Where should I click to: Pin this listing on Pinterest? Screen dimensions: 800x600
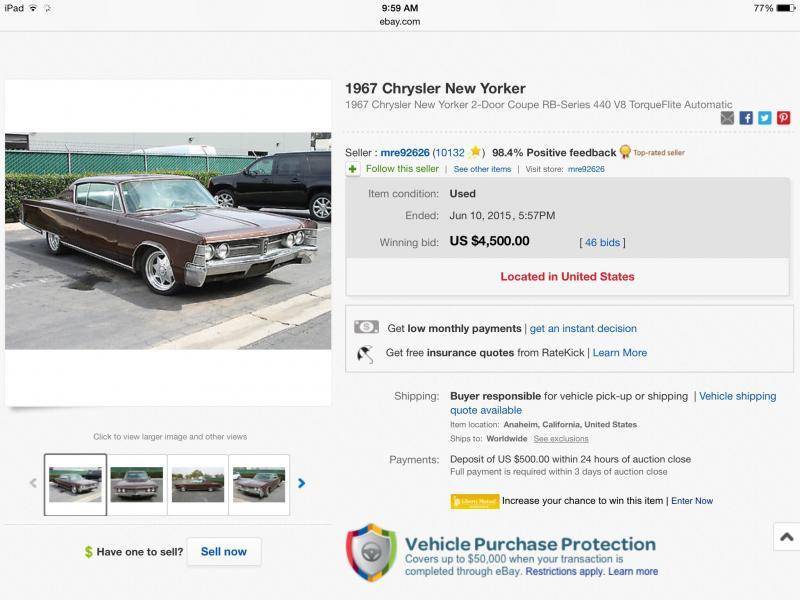point(784,118)
